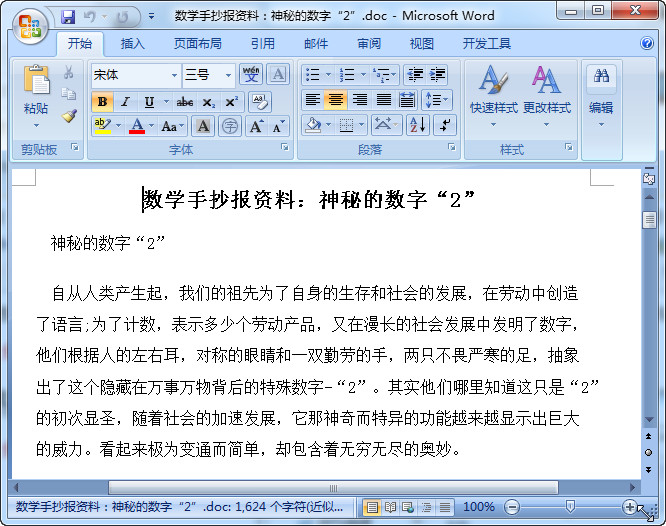Toggle Bold formatting button
The image size is (666, 526).
[x=101, y=102]
